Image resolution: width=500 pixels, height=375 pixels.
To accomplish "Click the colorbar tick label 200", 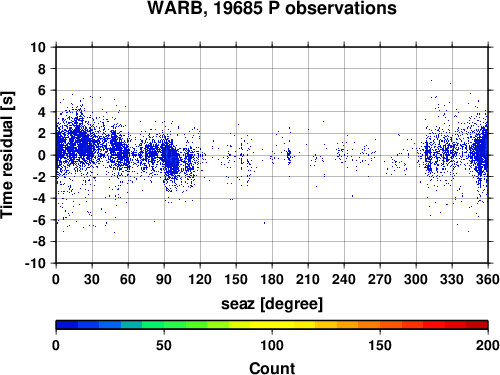I will (488, 345).
